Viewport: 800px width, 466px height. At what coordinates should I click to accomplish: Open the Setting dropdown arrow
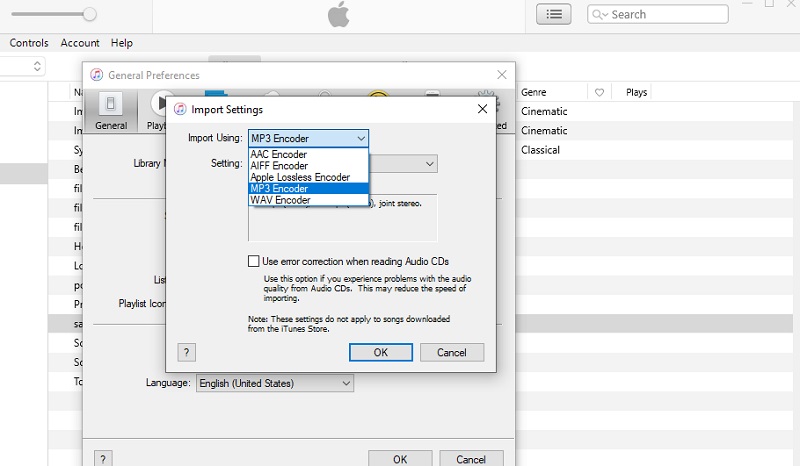[430, 164]
